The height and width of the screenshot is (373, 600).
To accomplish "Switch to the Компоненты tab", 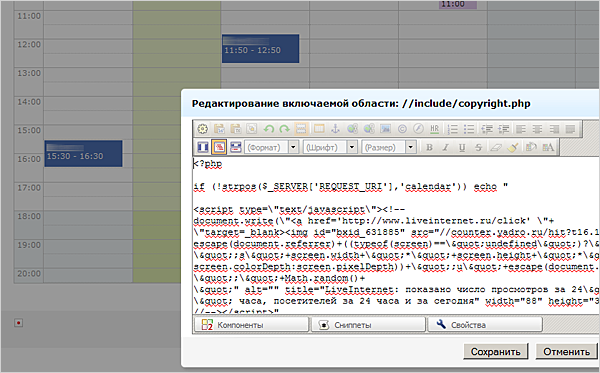I will (x=251, y=325).
